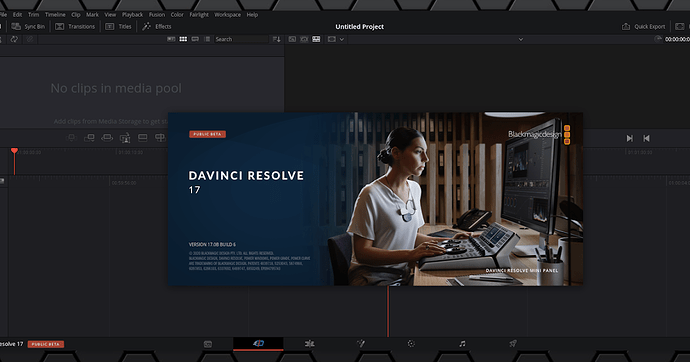Click the Public Beta badge in the bottom bar
The image size is (690, 362).
46,344
